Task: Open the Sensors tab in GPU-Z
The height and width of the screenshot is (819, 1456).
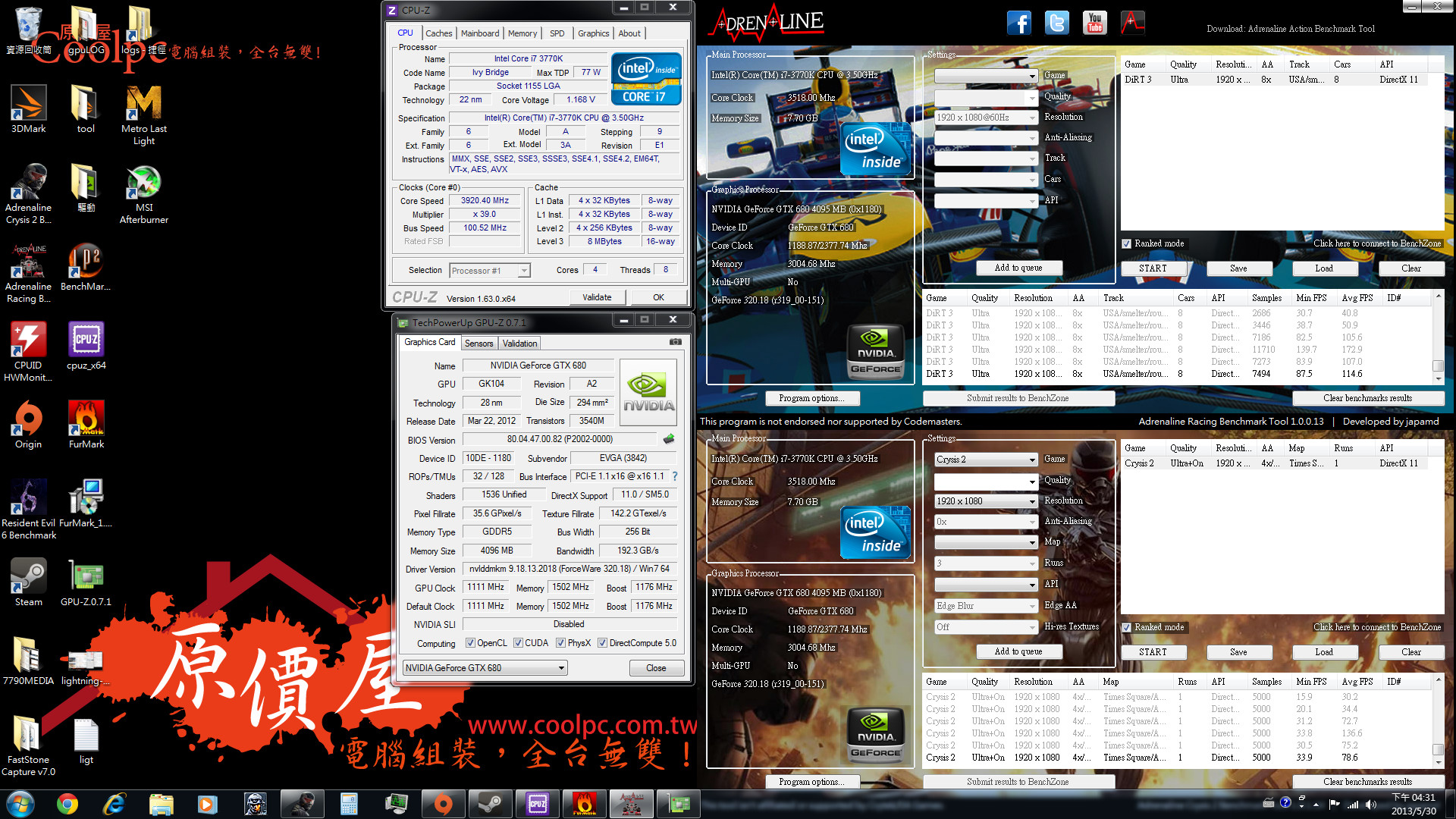Action: pos(479,344)
